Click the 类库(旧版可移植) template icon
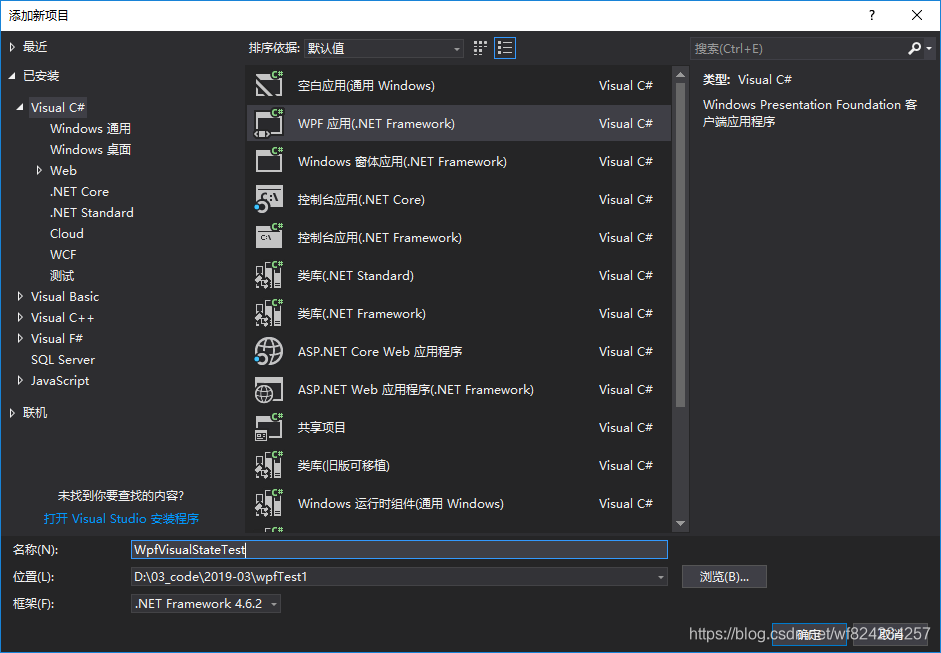Viewport: 941px width, 653px height. (269, 465)
